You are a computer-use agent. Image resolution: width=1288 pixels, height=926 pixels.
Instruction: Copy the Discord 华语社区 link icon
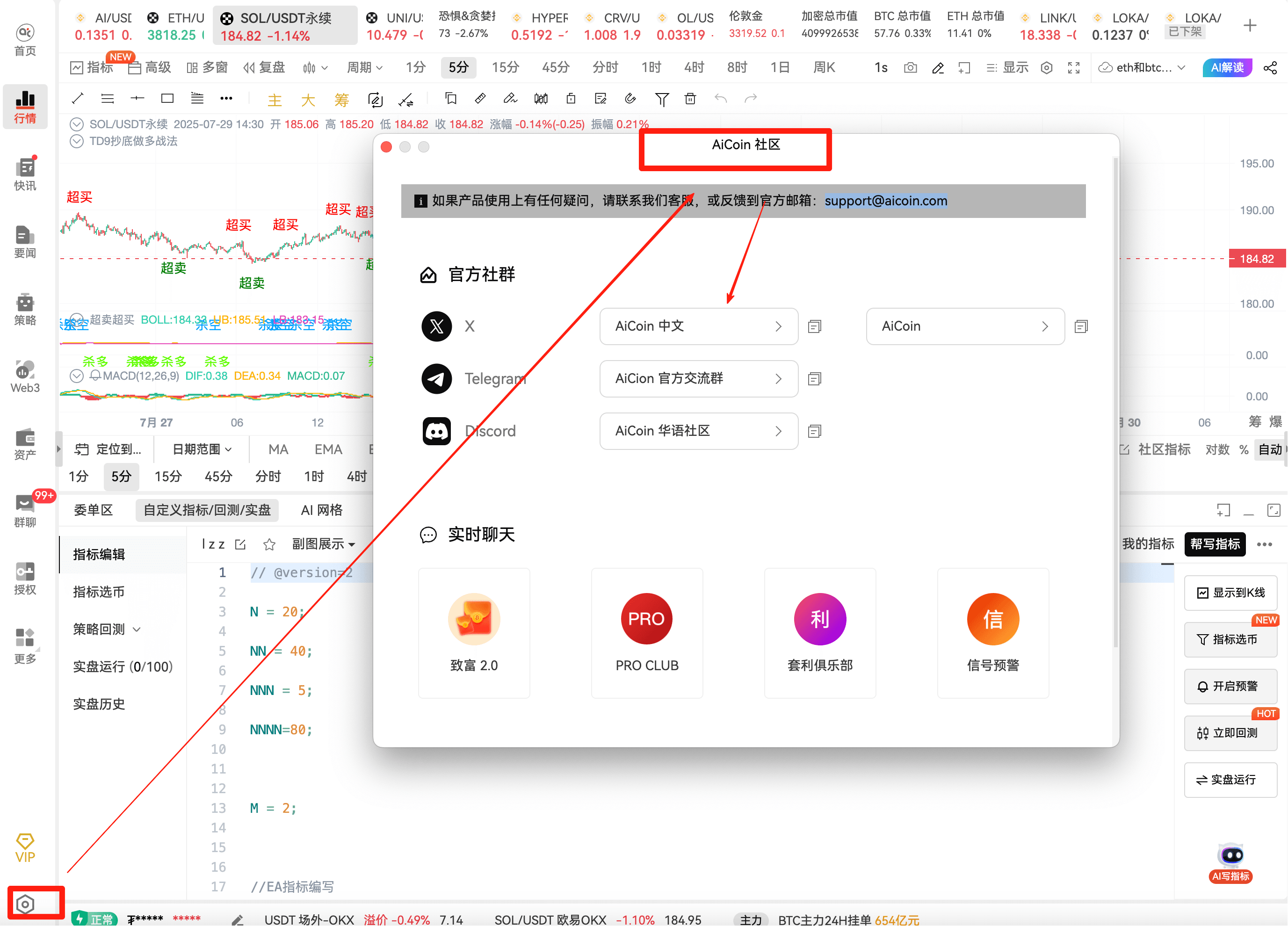coord(814,432)
